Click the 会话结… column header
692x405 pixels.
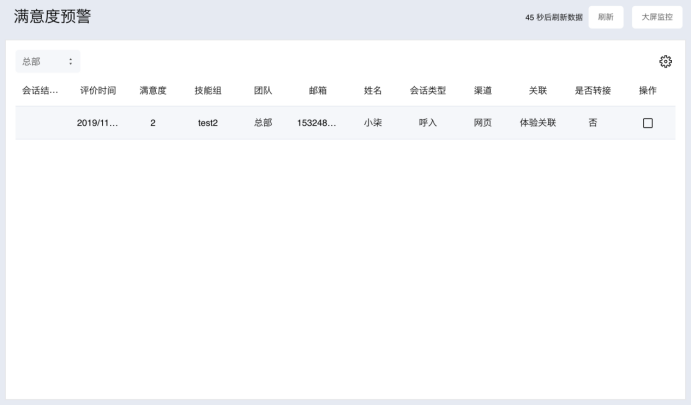[40, 91]
